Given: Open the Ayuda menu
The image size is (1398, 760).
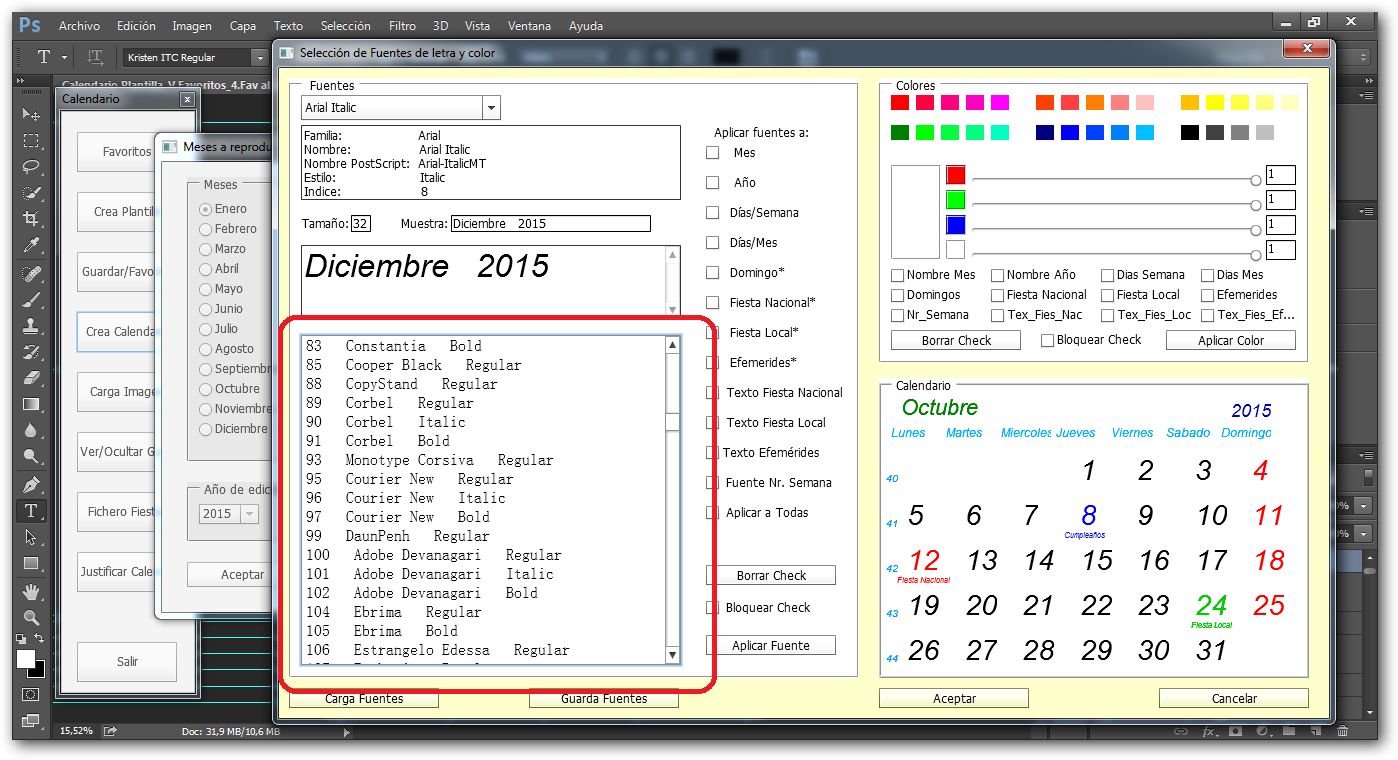Looking at the screenshot, I should tap(585, 26).
